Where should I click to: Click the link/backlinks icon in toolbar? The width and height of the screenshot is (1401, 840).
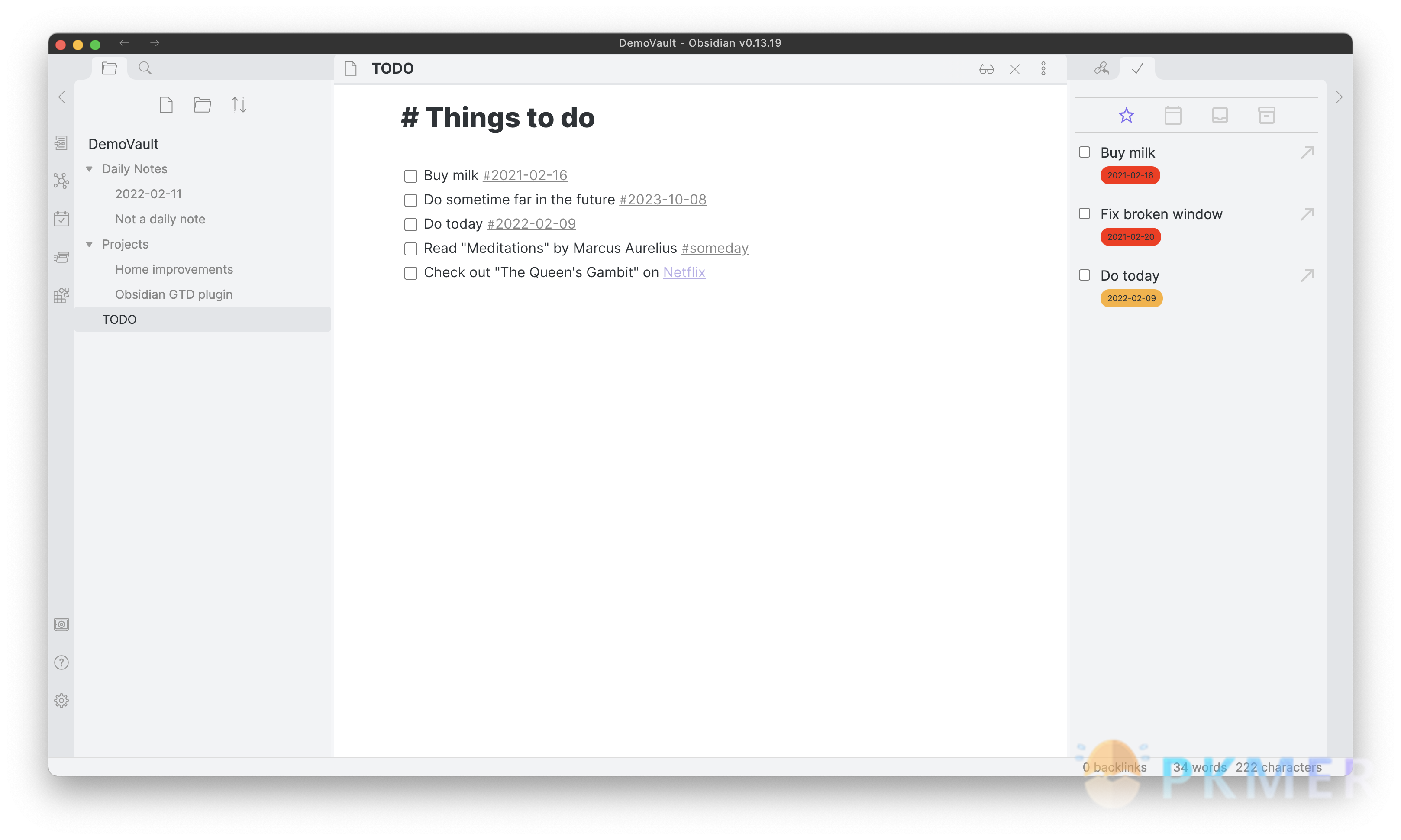click(x=1100, y=68)
